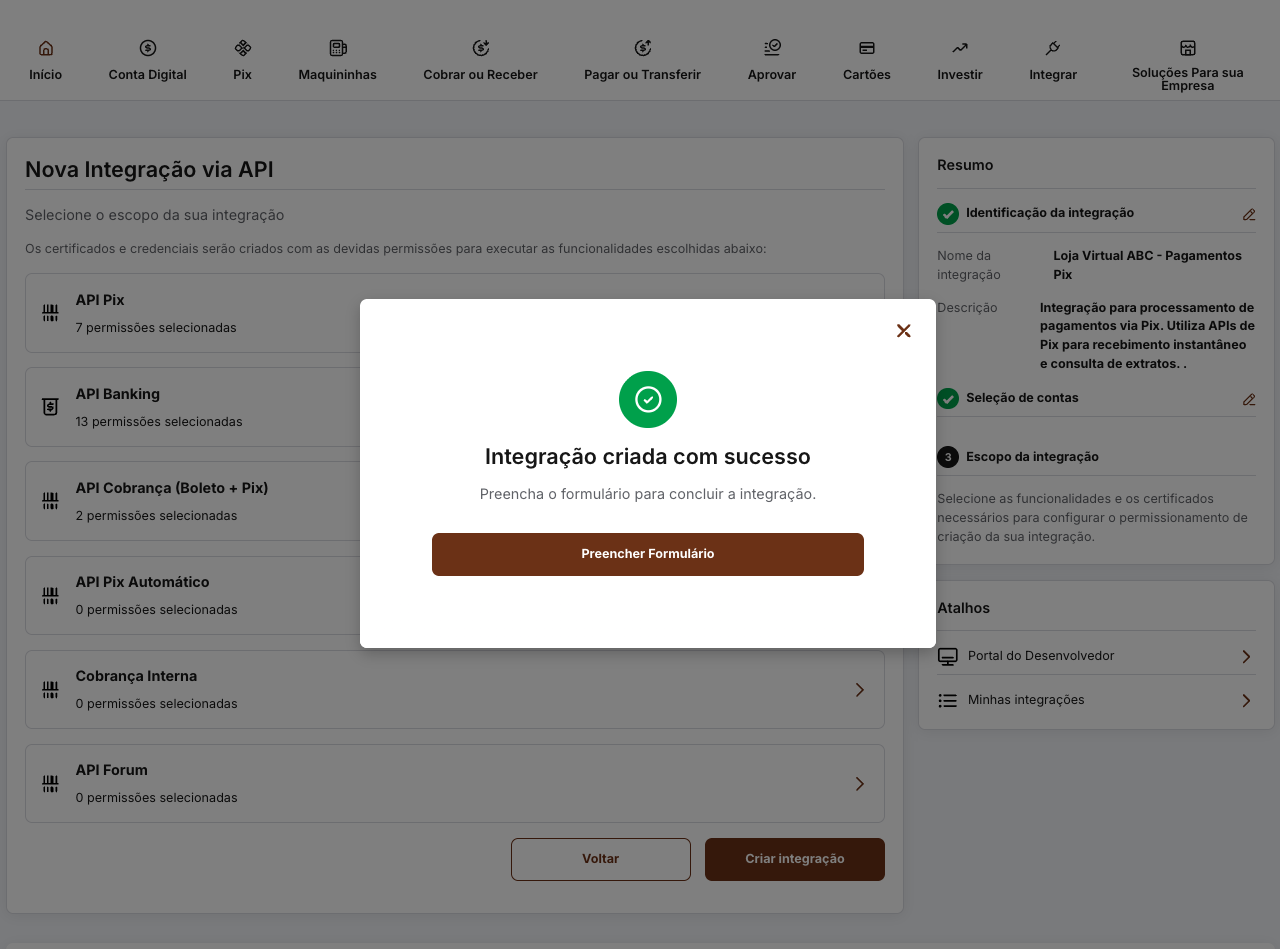The height and width of the screenshot is (949, 1280).
Task: Click the Voltar button
Action: [x=600, y=859]
